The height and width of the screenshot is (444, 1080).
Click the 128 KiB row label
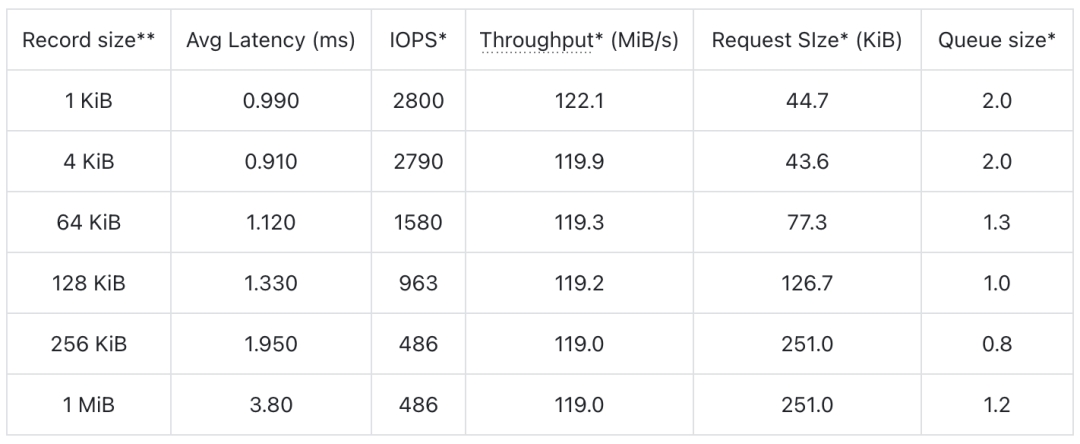(89, 283)
